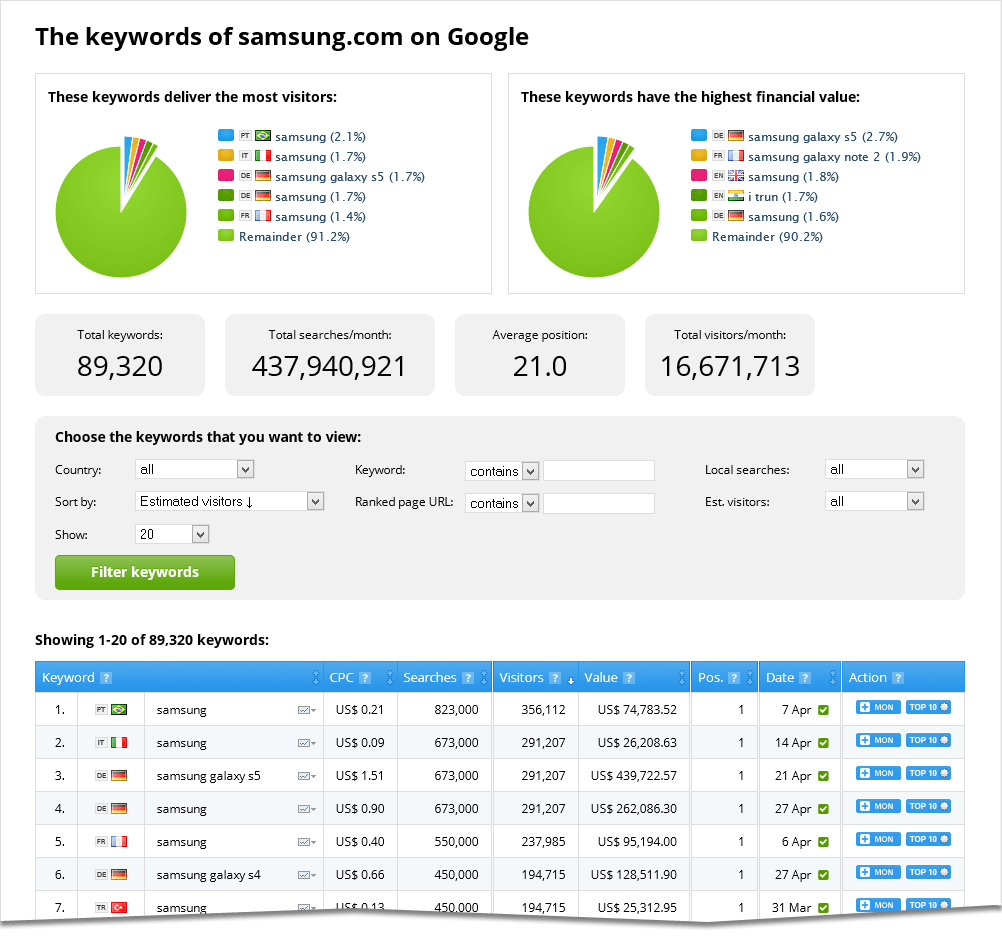Sort the table by Date column
Image resolution: width=1002 pixels, height=939 pixels.
833,678
